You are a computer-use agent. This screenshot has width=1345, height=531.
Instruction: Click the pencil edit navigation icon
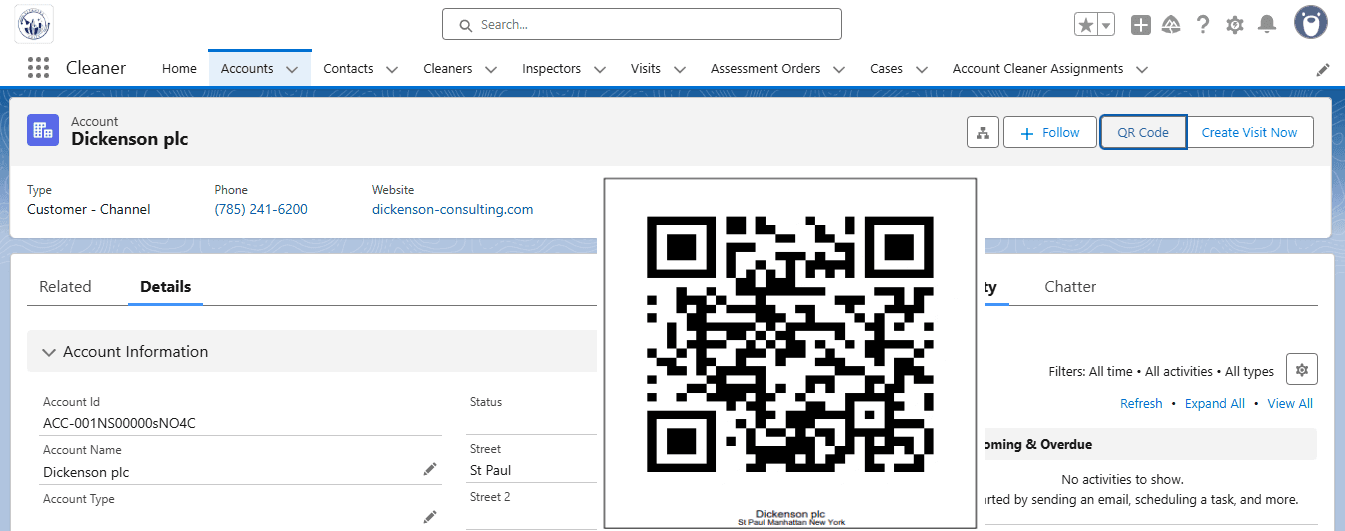coord(1323,69)
